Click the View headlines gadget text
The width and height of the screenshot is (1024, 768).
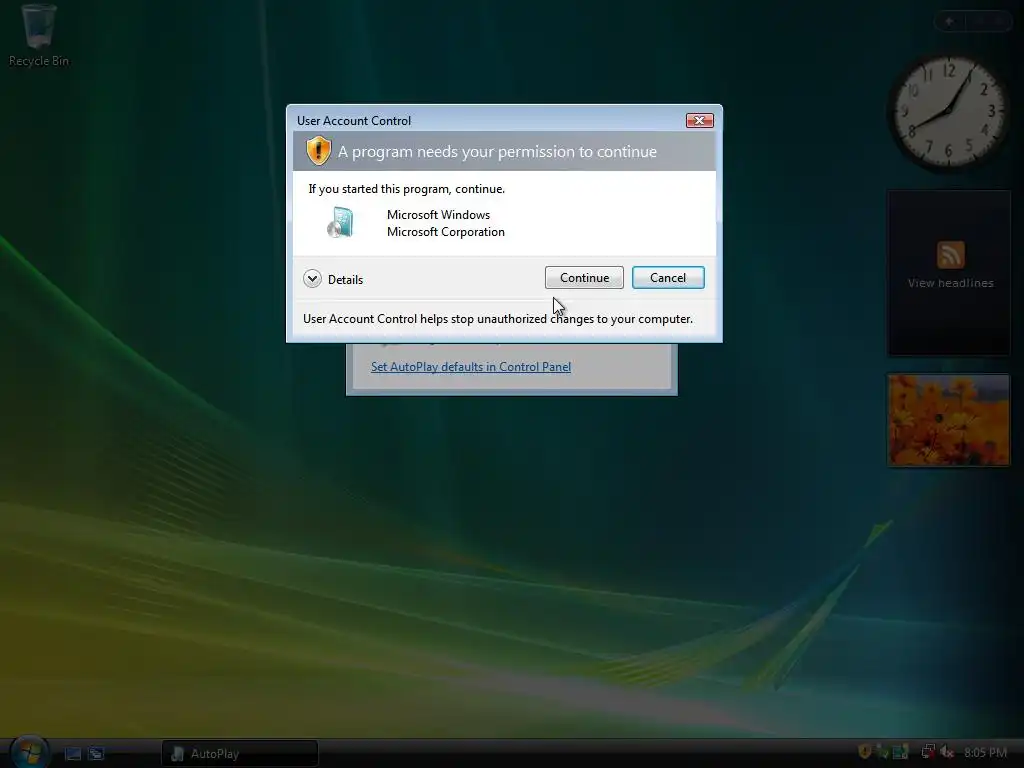click(950, 283)
